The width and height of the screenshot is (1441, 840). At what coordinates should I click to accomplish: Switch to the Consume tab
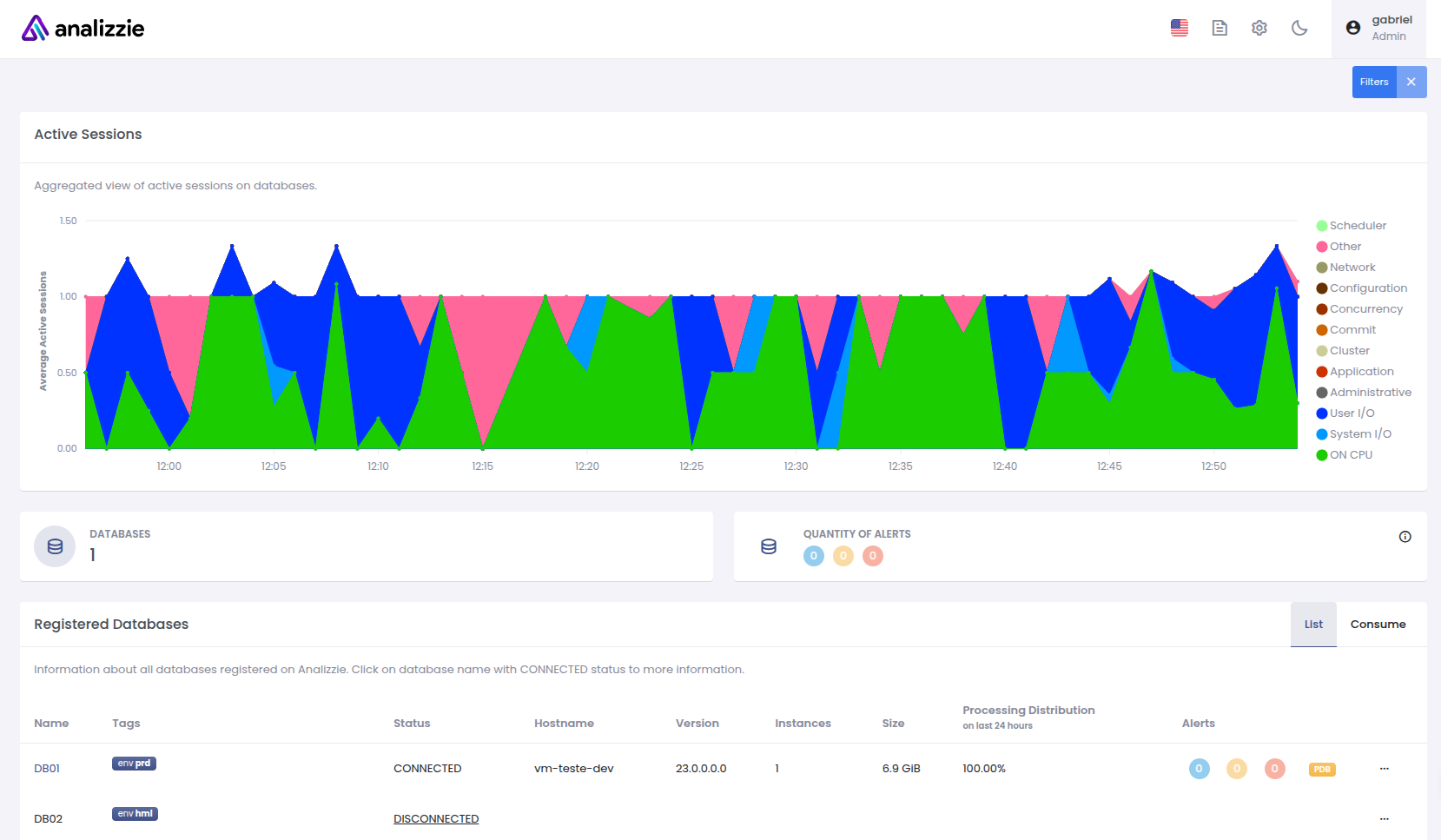[x=1378, y=625]
